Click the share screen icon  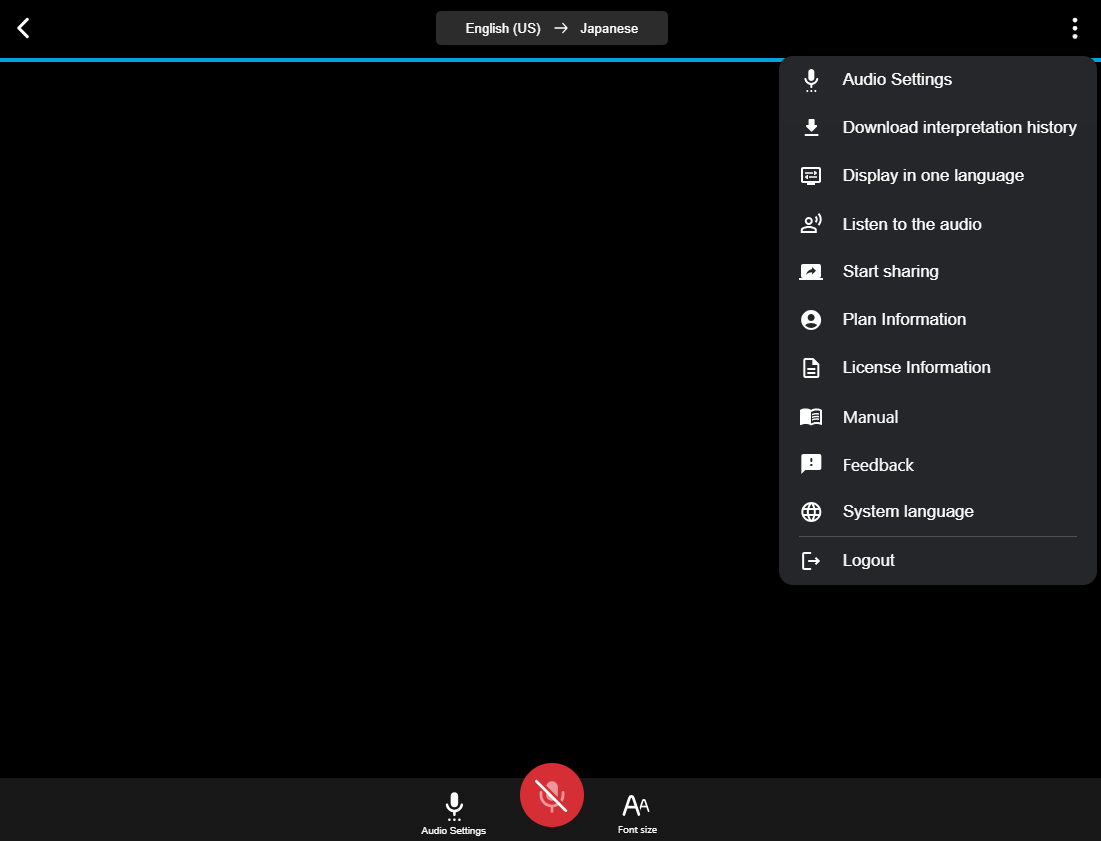point(811,272)
